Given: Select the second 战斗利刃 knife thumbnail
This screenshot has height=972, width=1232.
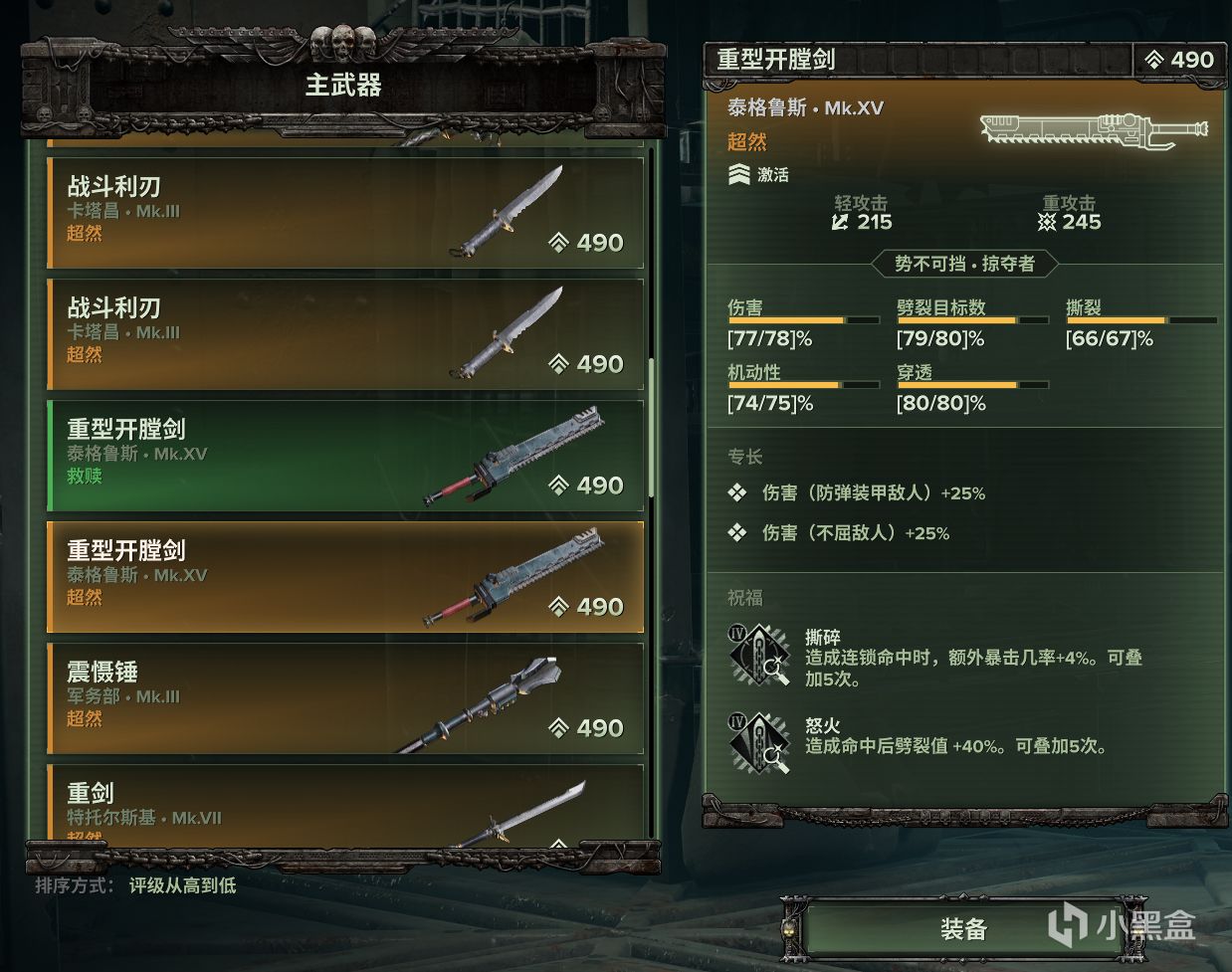Looking at the screenshot, I should (x=506, y=334).
